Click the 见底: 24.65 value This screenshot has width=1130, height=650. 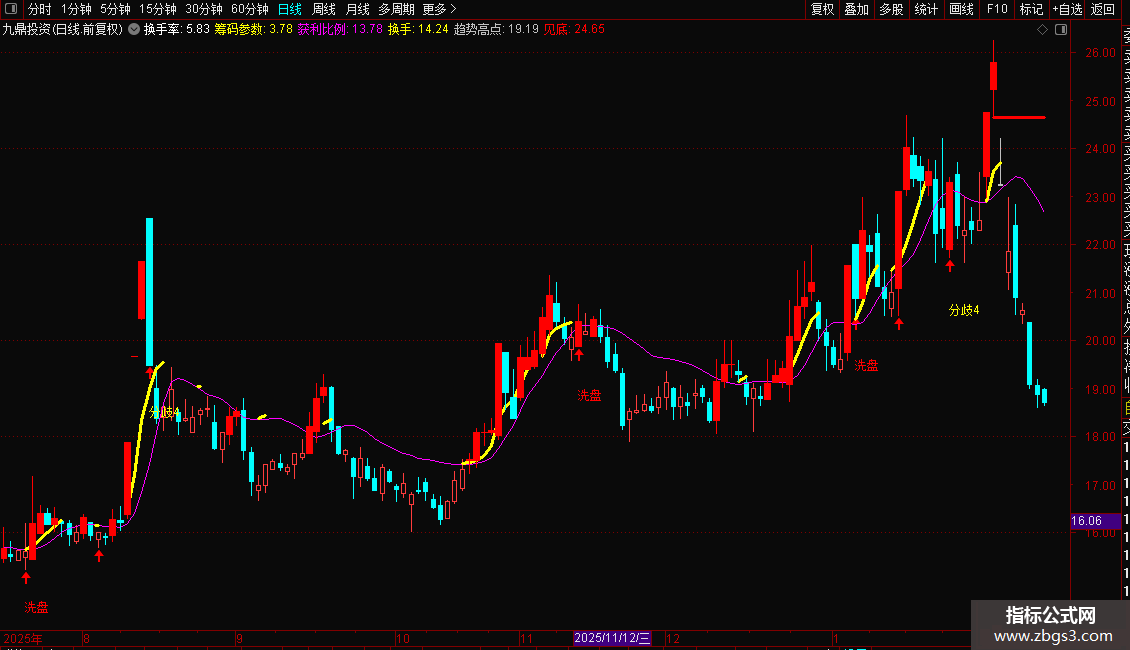tap(574, 30)
